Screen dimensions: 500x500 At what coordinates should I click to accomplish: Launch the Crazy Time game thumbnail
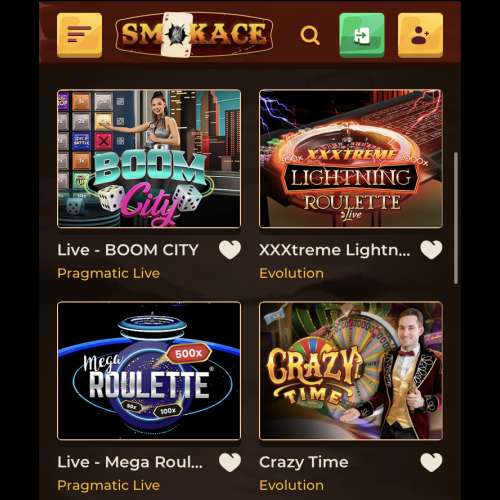351,371
